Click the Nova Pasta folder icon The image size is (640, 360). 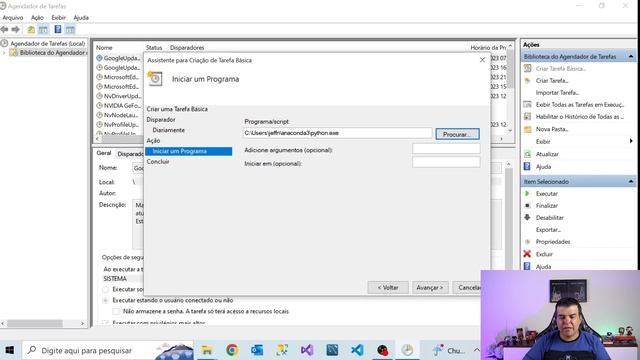pyautogui.click(x=527, y=129)
